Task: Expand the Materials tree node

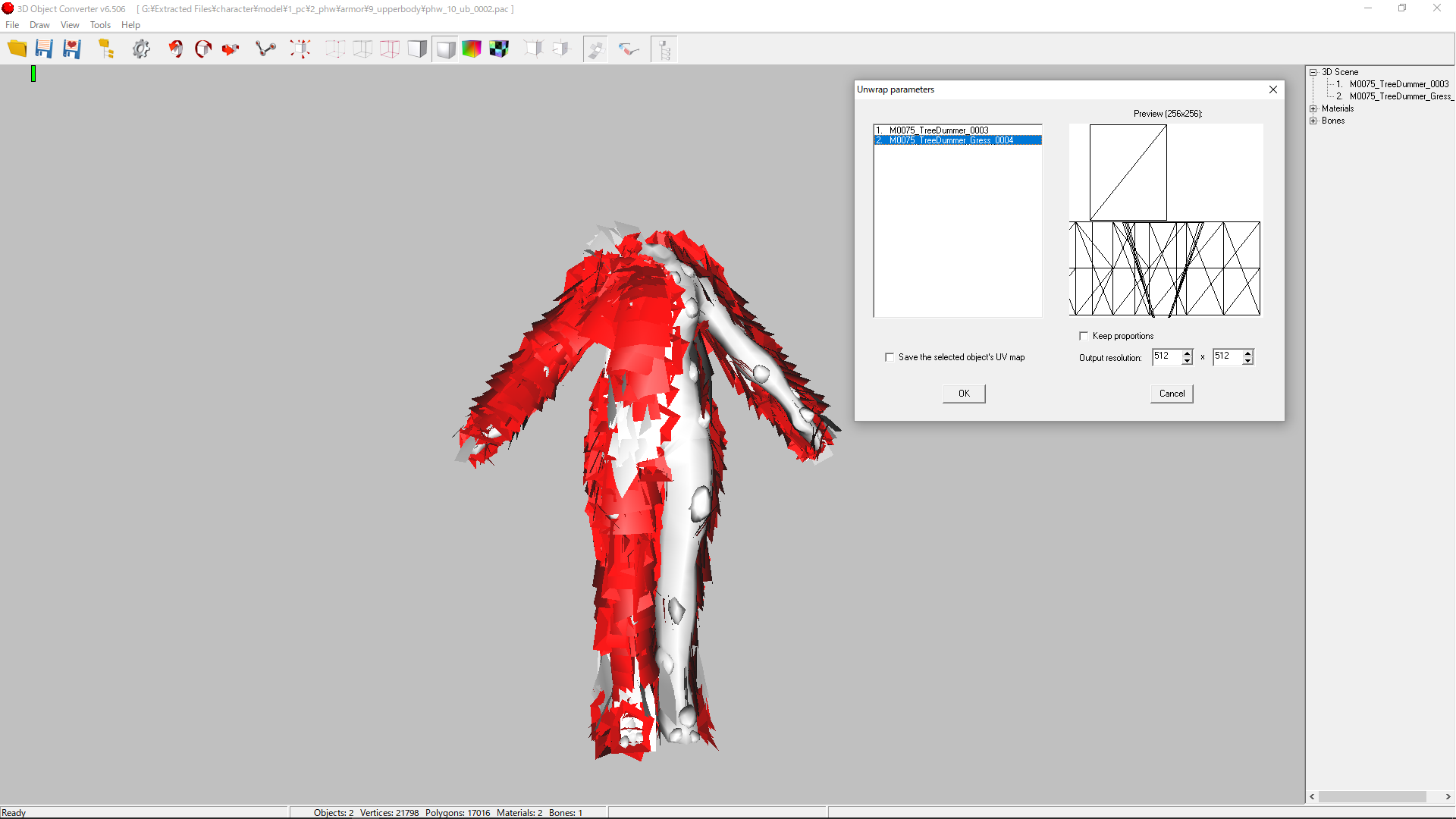Action: (1313, 108)
